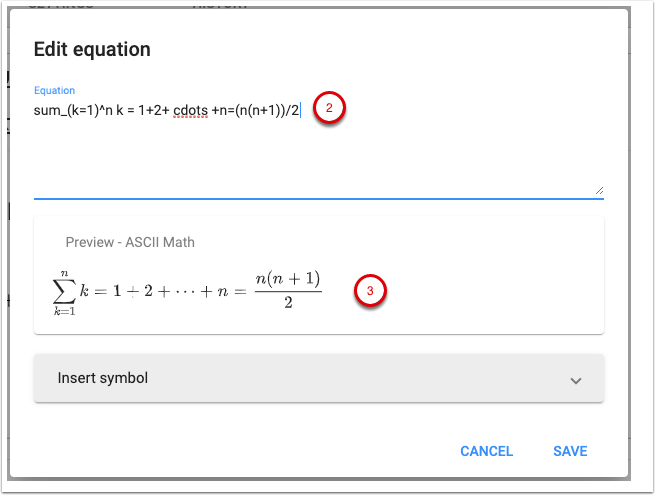
Task: Click the Edit equation dialog title
Action: (x=92, y=49)
